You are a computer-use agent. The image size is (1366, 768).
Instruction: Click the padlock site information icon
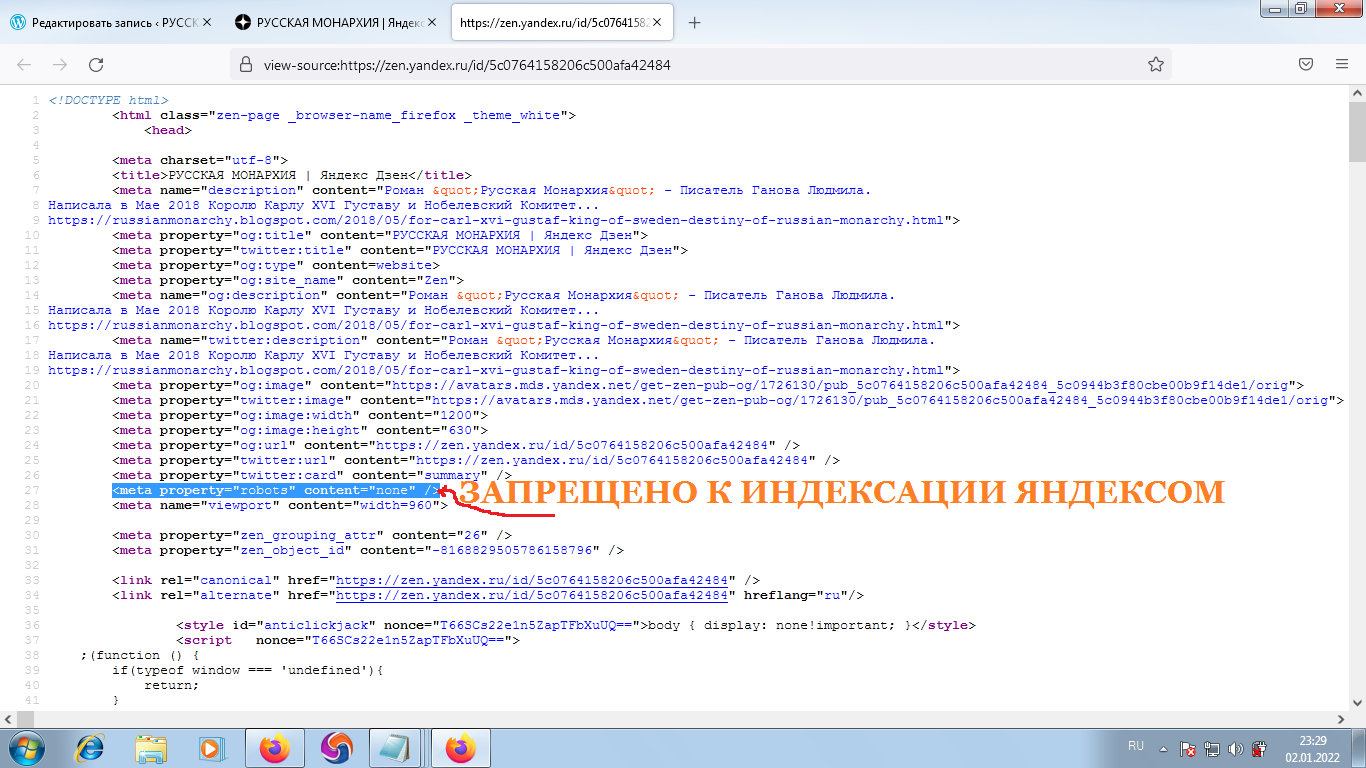click(x=245, y=65)
